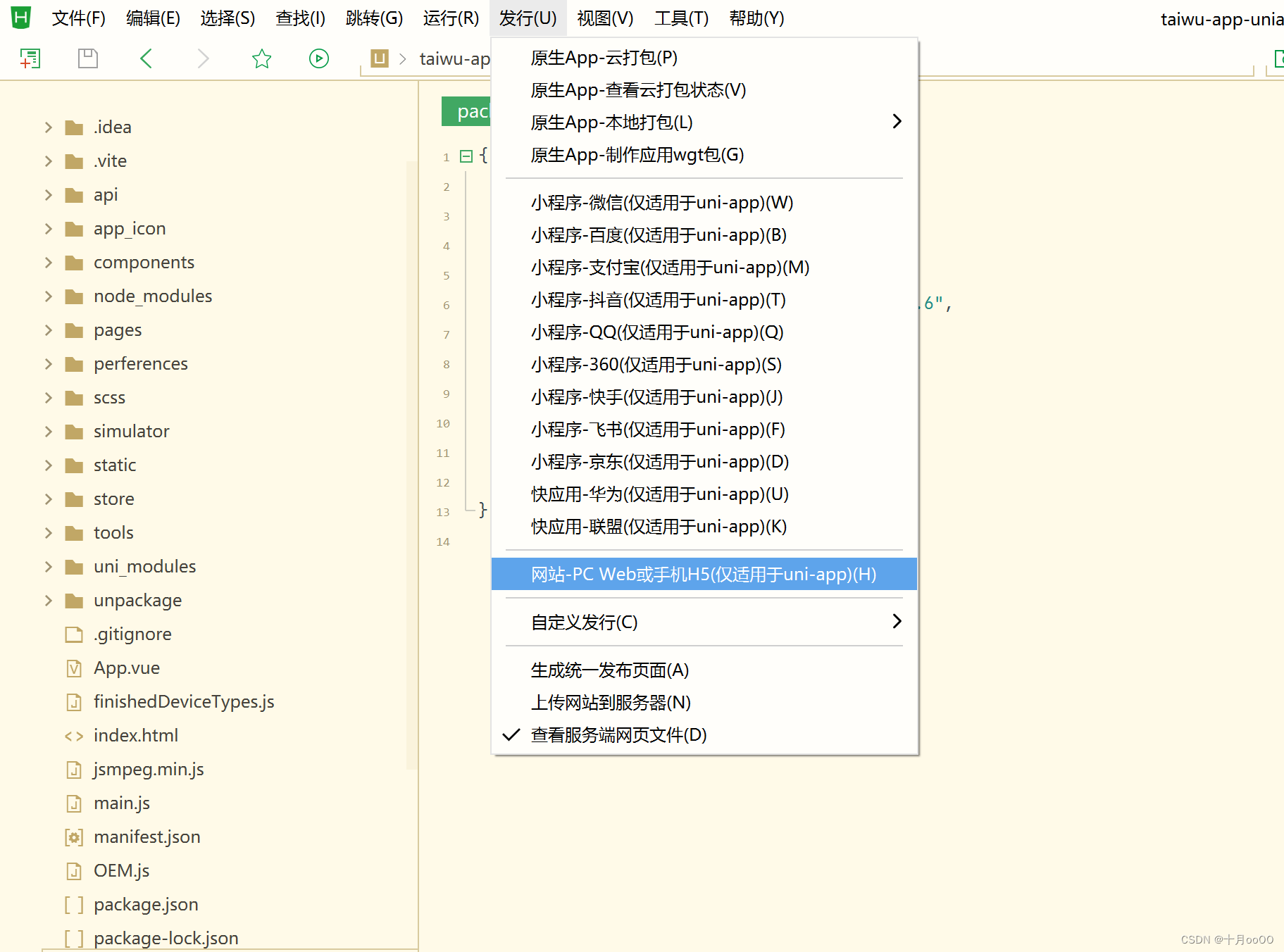Click the bookmark star icon
This screenshot has width=1284, height=952.
pyautogui.click(x=261, y=58)
